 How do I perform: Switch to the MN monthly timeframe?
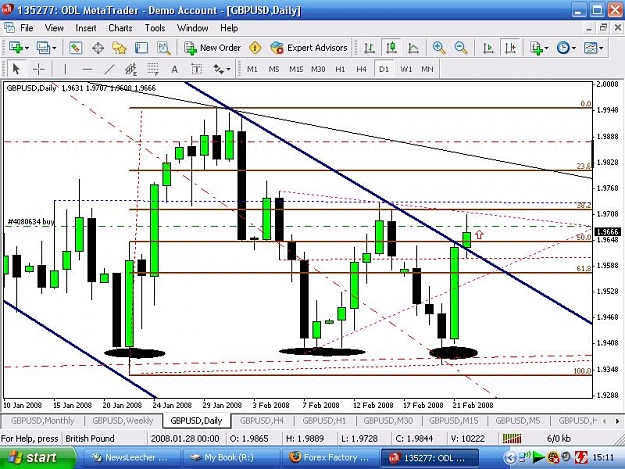point(427,69)
